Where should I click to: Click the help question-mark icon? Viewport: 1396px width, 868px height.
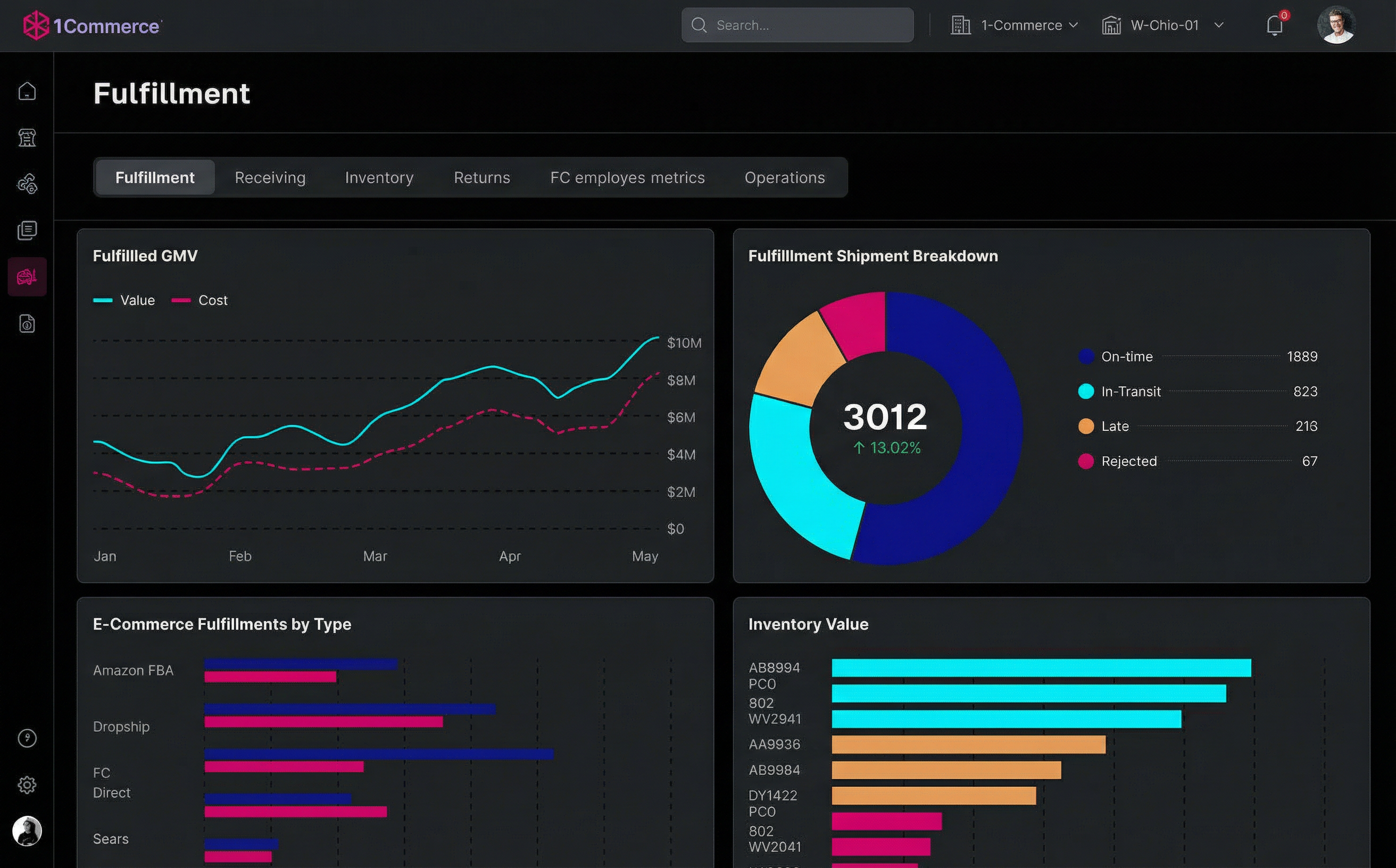point(27,738)
